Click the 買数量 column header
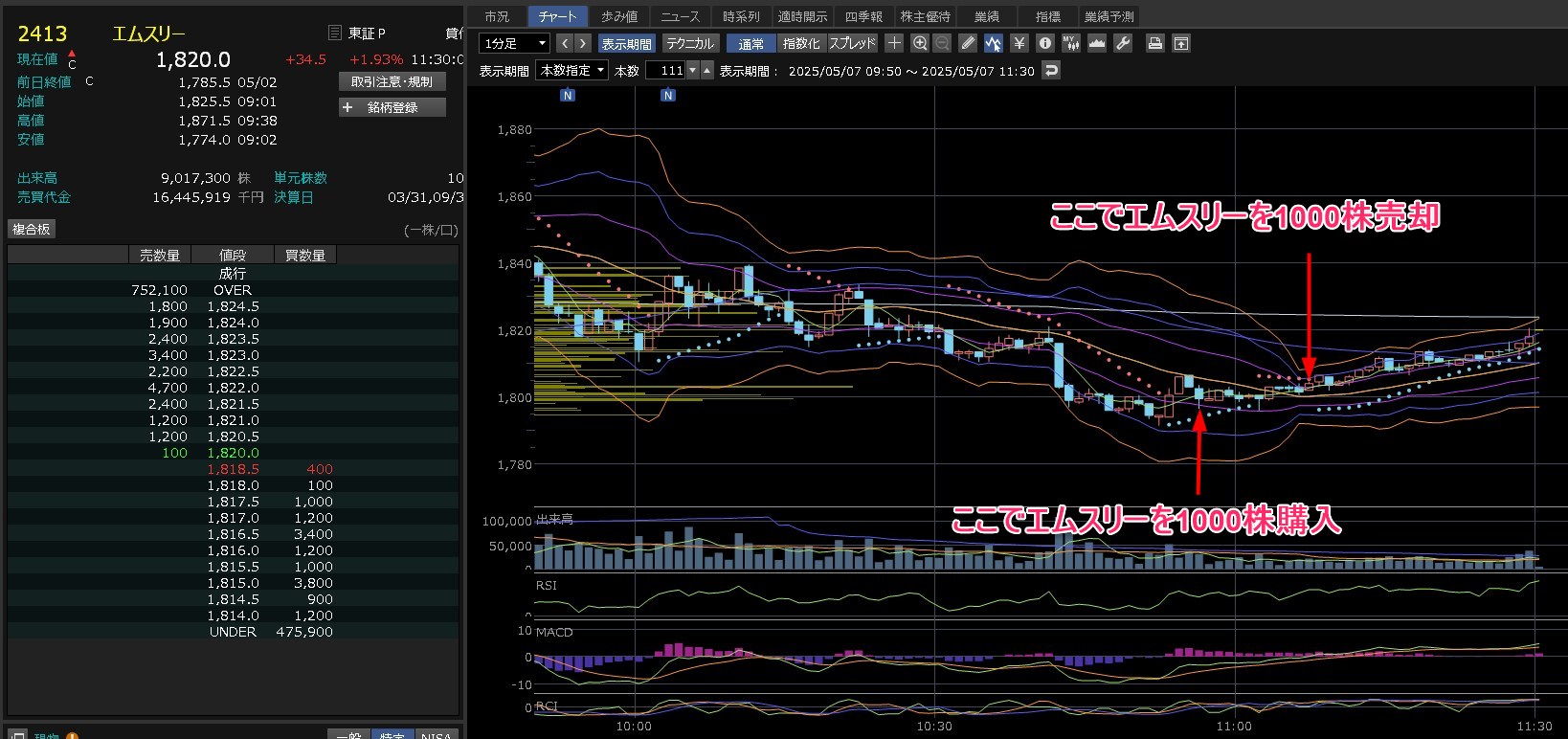Image resolution: width=1568 pixels, height=739 pixels. [305, 256]
